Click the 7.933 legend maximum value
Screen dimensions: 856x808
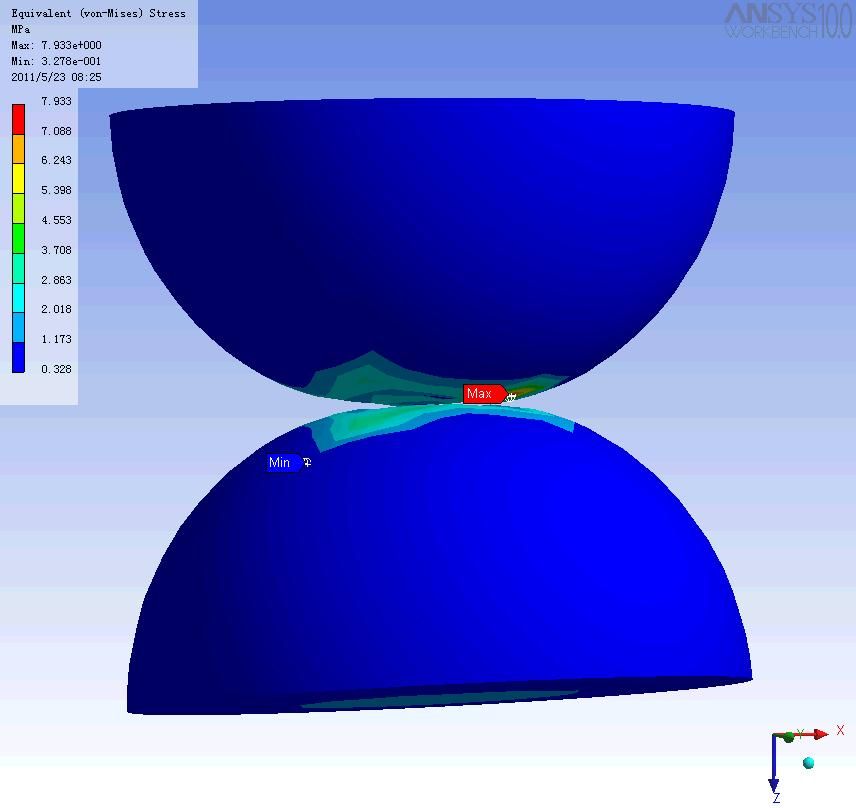click(x=56, y=102)
